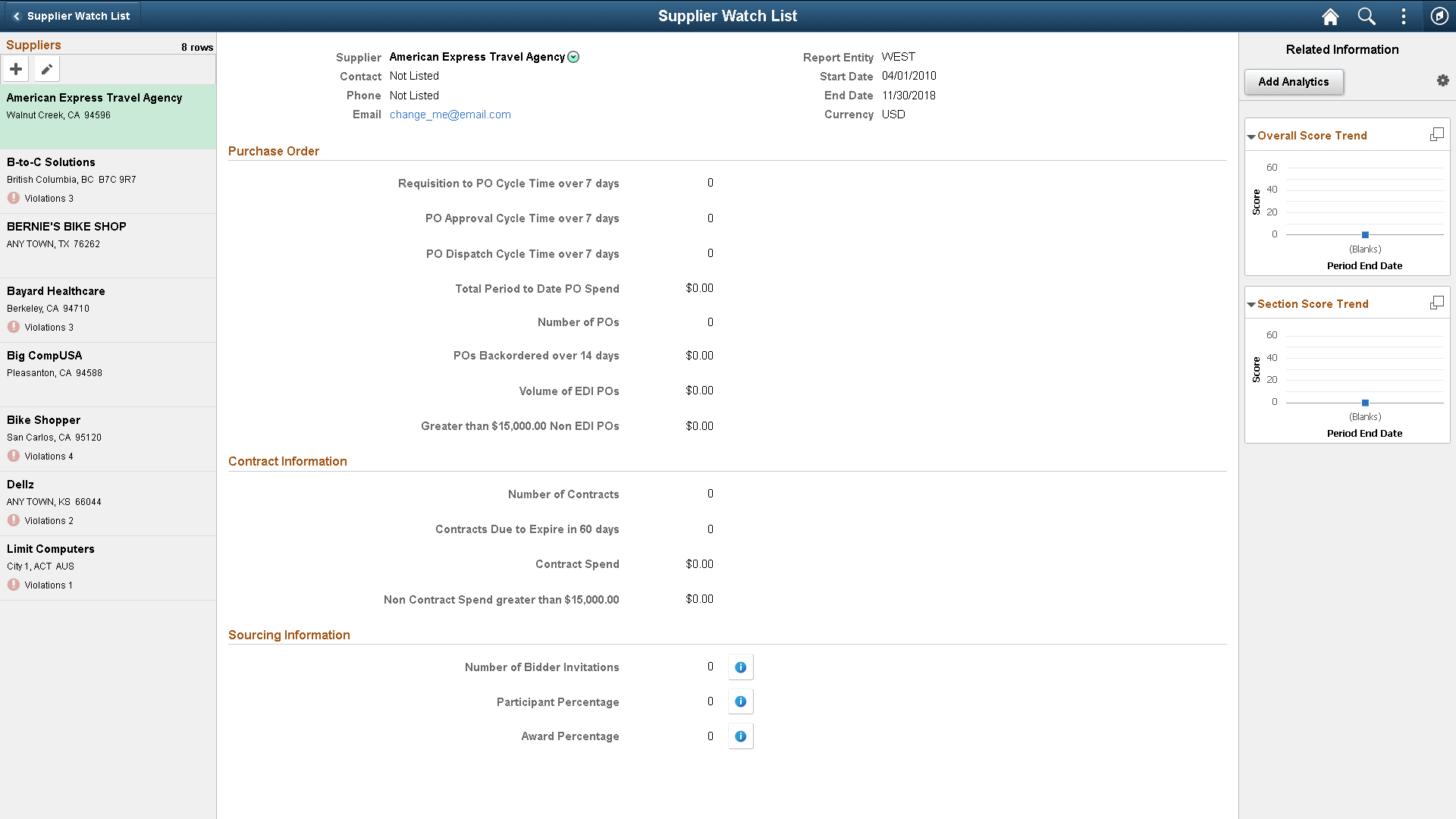Open the Overall Score Trend popout
Image resolution: width=1456 pixels, height=819 pixels.
tap(1436, 133)
